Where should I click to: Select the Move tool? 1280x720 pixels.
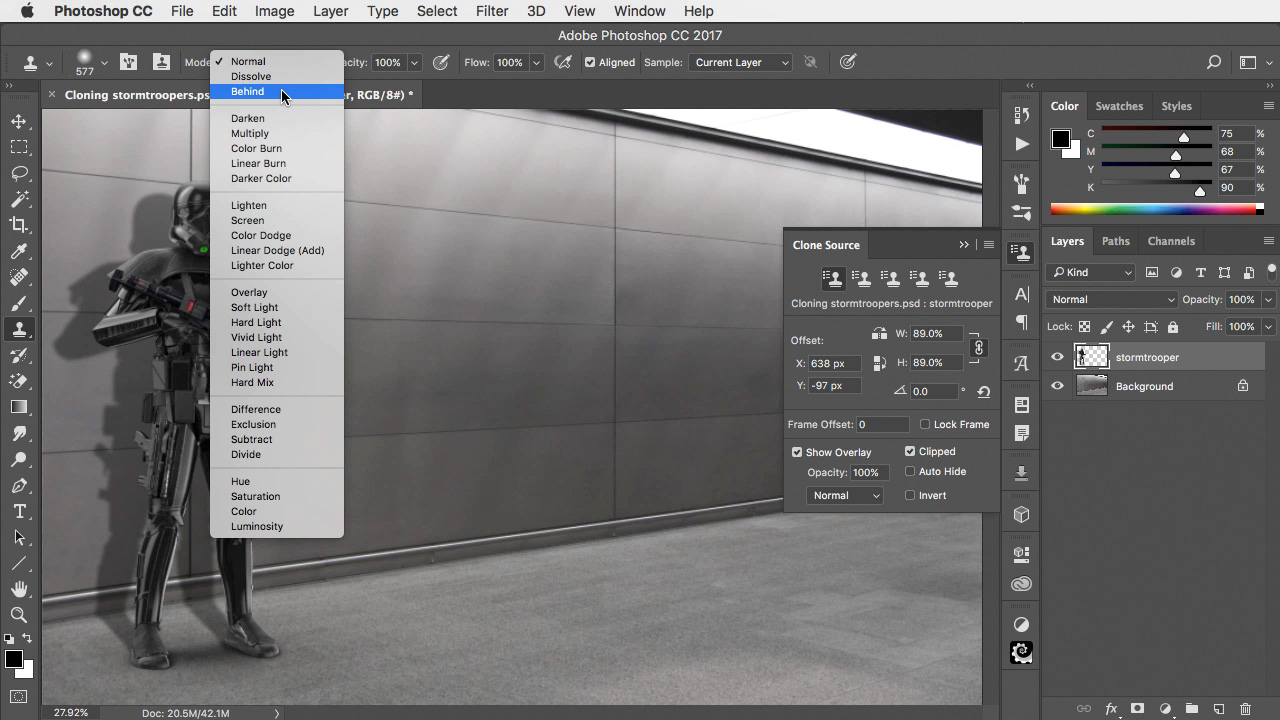pyautogui.click(x=19, y=121)
